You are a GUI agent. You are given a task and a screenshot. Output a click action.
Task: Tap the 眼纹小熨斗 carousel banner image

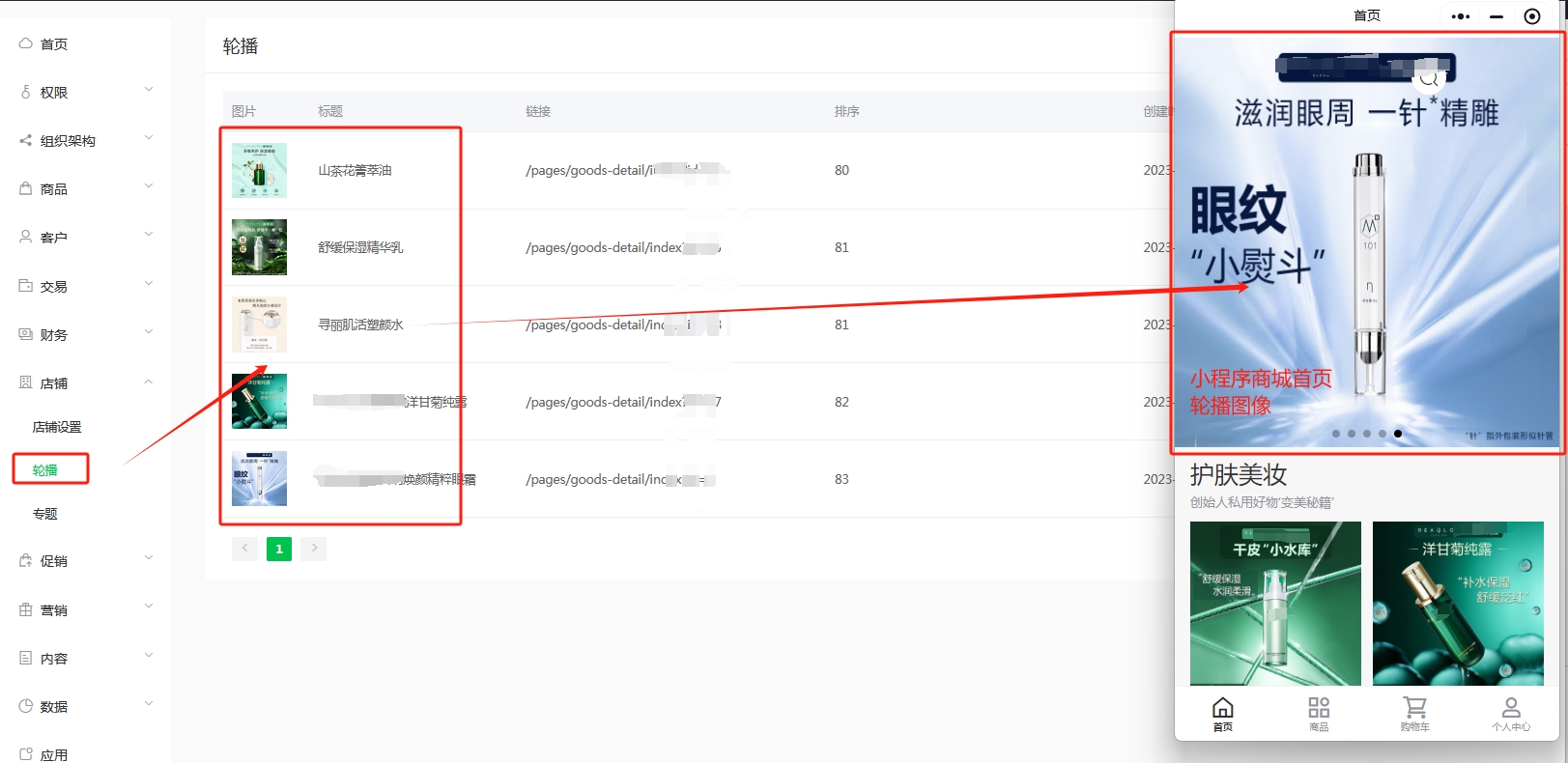click(1367, 241)
